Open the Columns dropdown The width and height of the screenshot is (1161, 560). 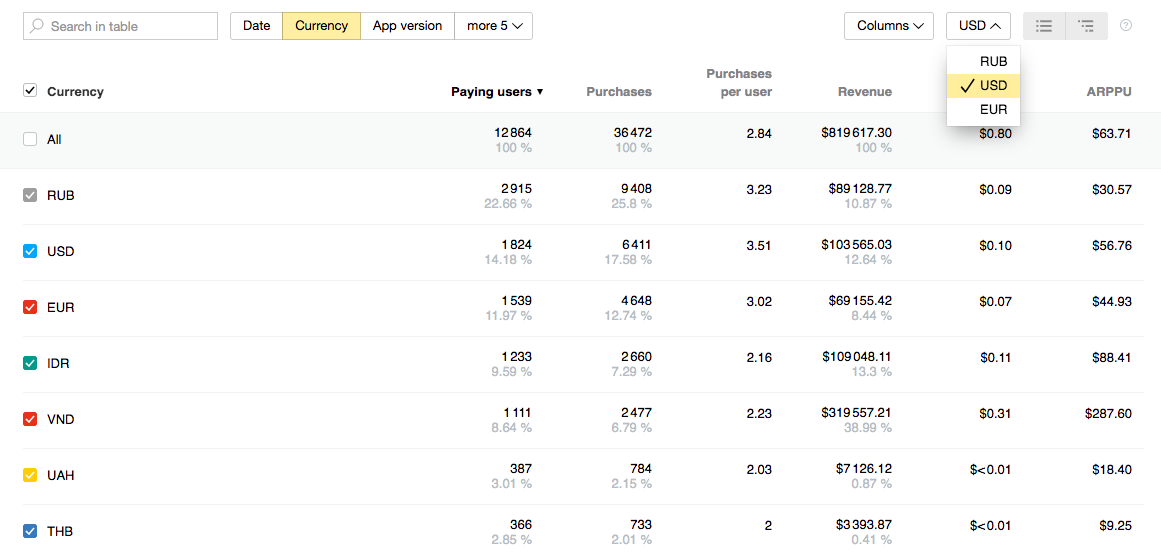[x=889, y=26]
